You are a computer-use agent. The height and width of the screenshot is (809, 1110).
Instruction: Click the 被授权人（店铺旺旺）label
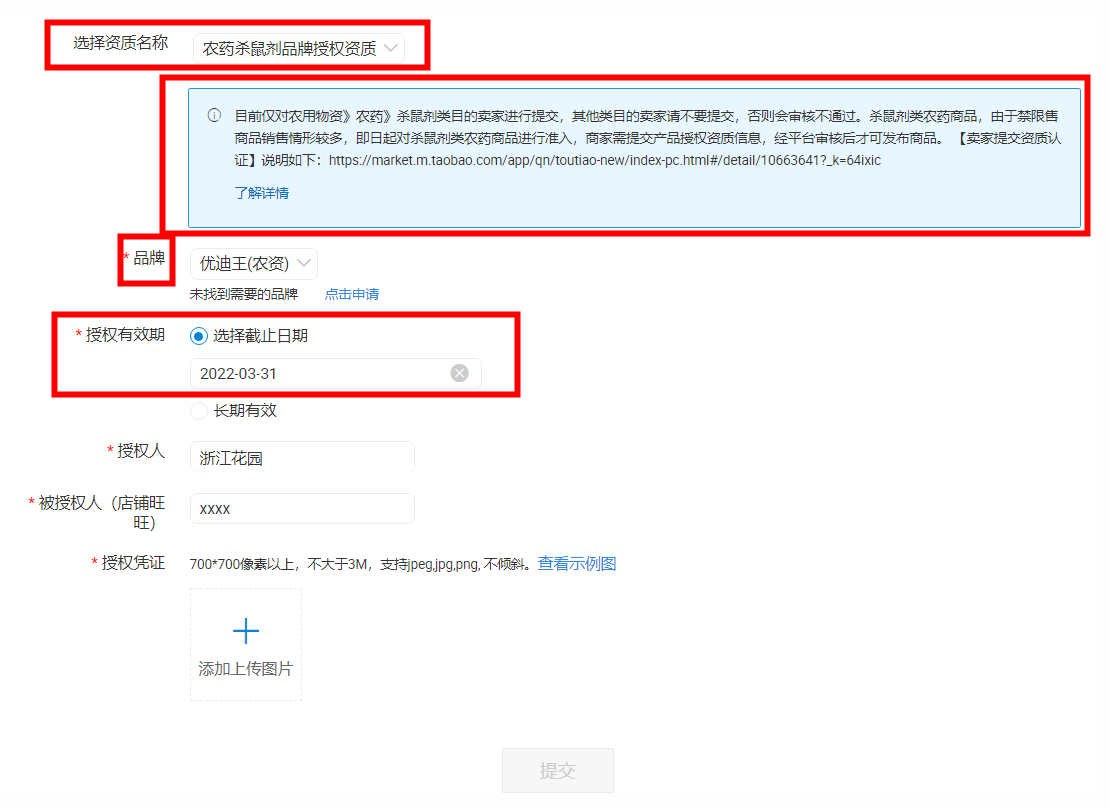pos(101,512)
